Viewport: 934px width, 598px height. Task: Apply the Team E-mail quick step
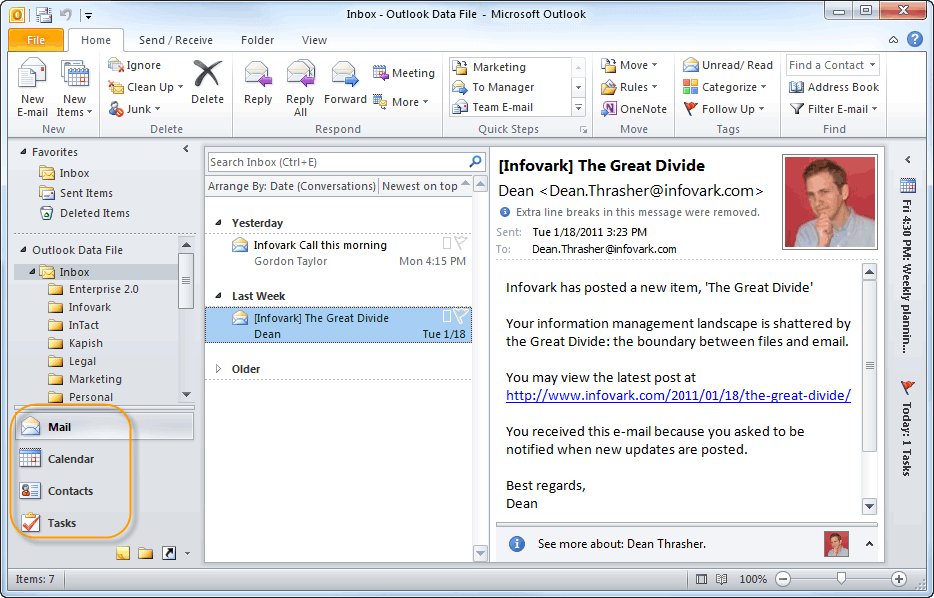[x=510, y=107]
